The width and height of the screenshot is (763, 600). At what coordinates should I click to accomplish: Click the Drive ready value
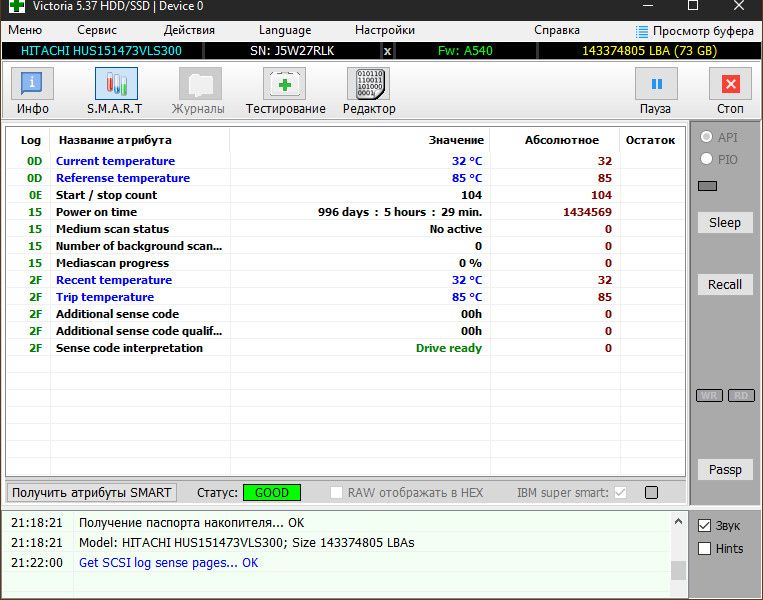449,348
